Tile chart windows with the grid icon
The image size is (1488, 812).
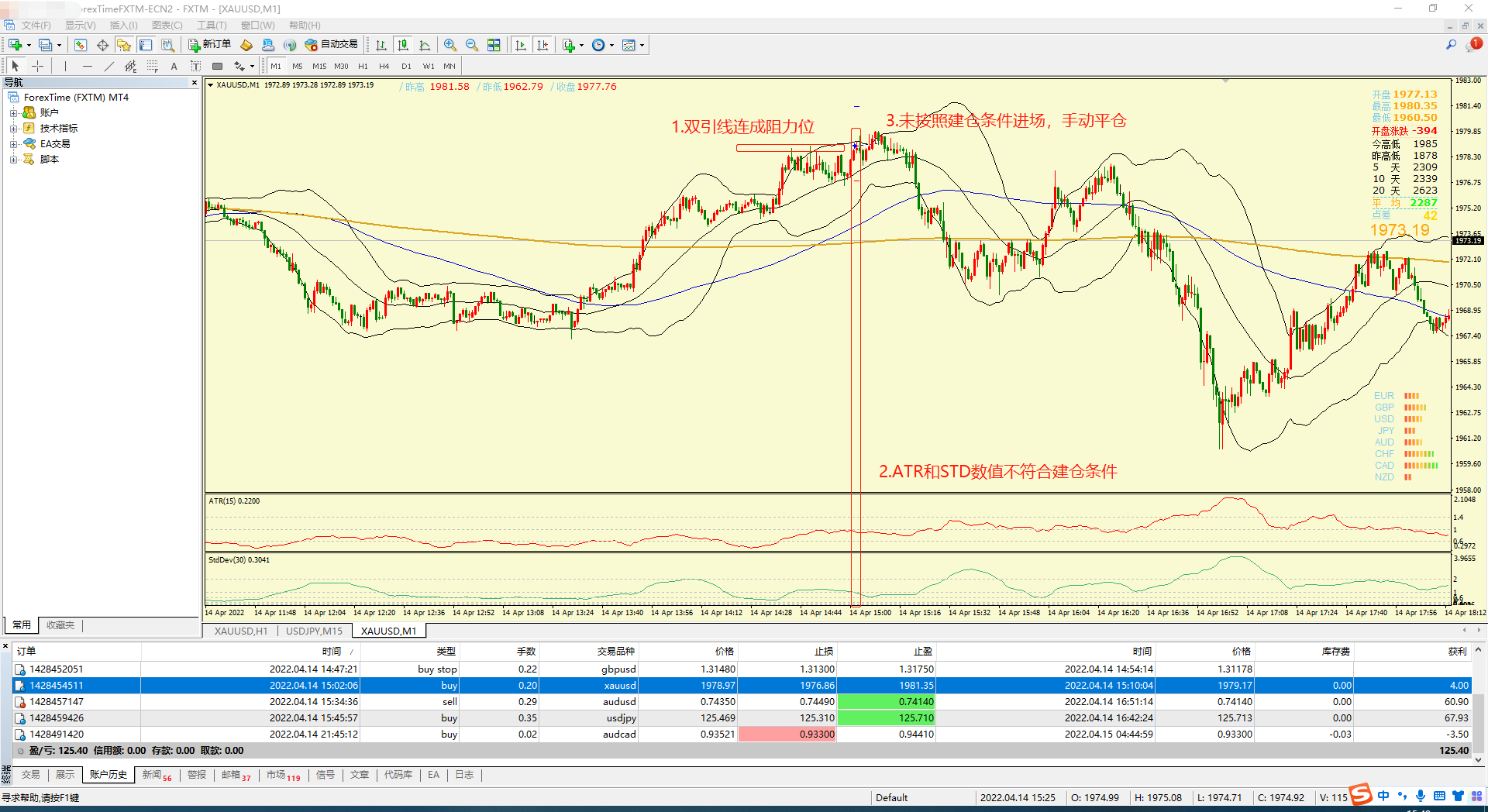tap(494, 45)
